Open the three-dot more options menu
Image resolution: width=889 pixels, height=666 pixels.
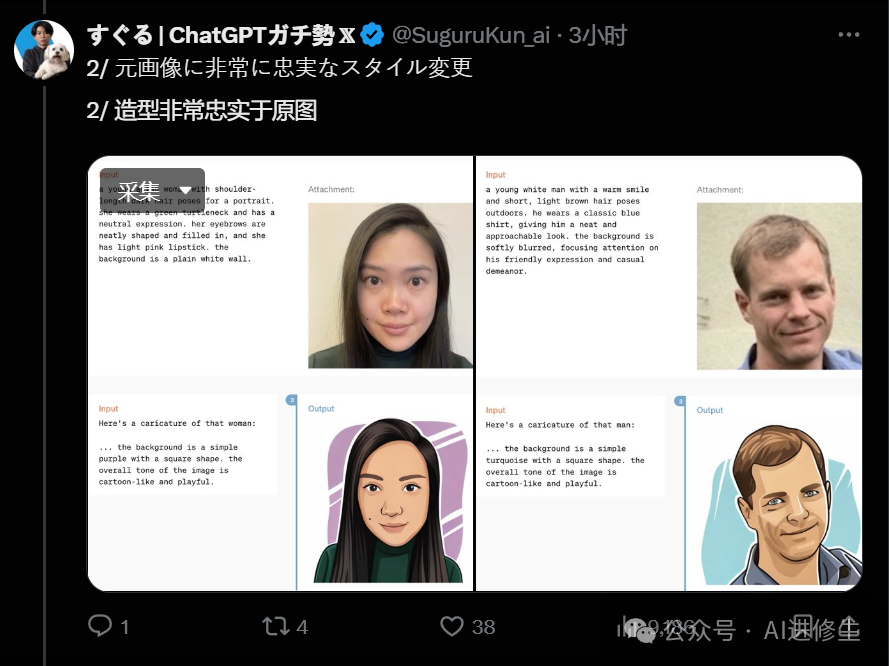[849, 35]
